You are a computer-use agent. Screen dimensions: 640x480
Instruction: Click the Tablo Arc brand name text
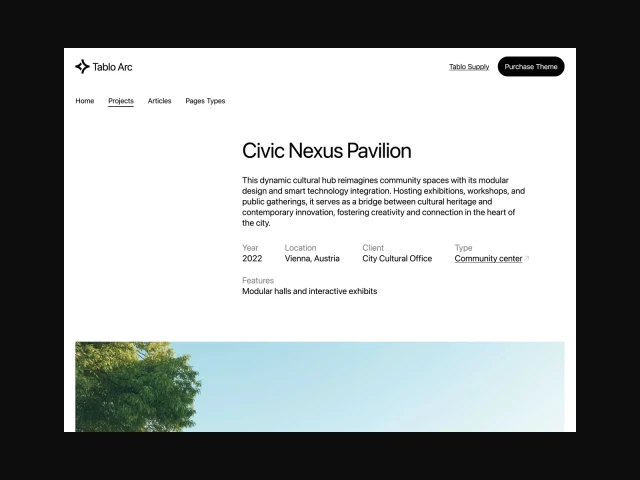tap(112, 67)
